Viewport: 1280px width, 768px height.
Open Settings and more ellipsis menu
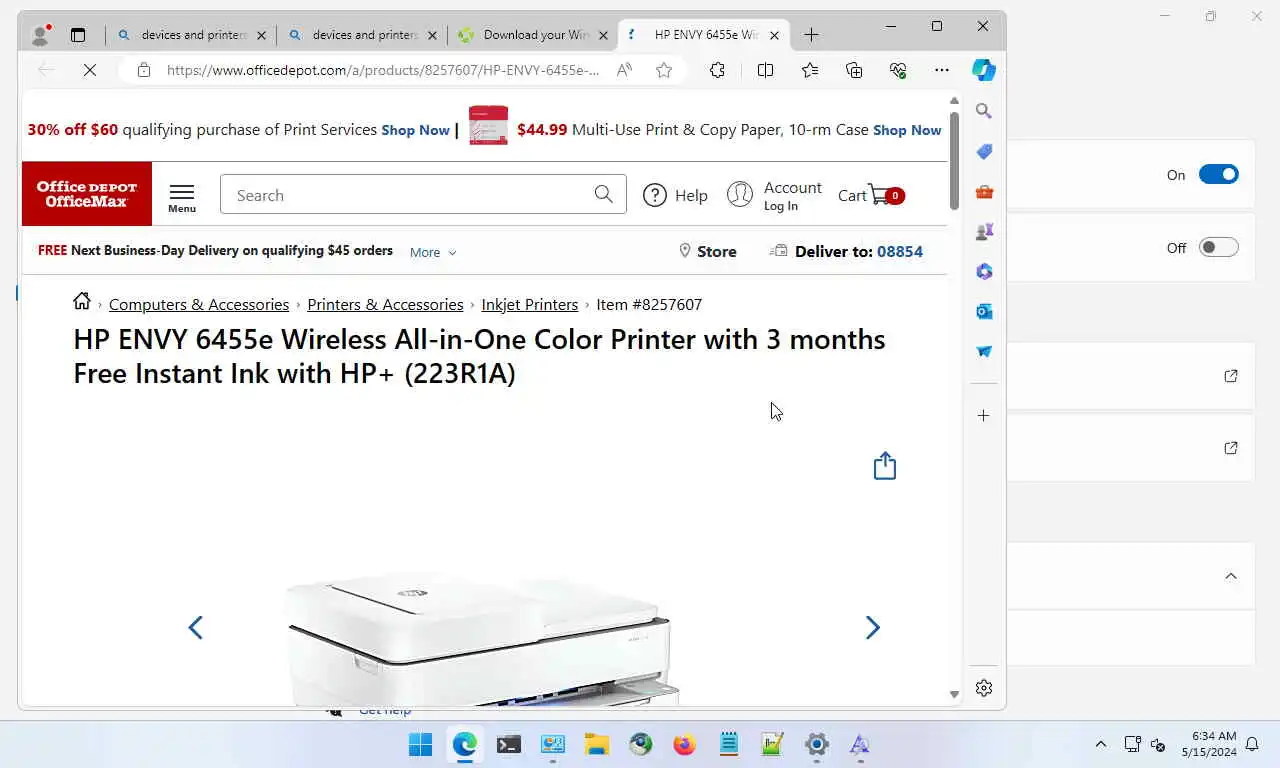click(x=942, y=70)
